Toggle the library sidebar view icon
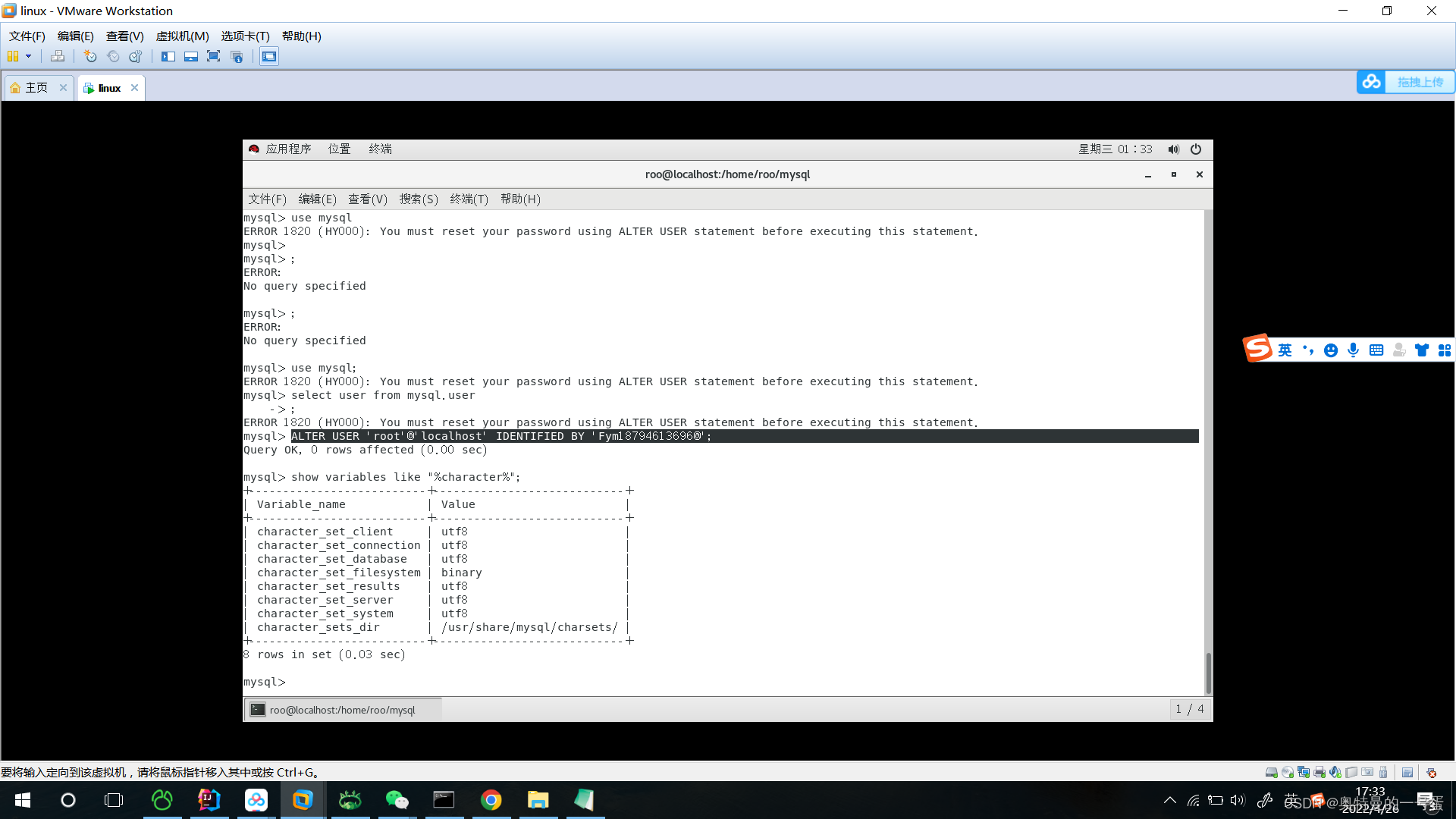Image resolution: width=1456 pixels, height=819 pixels. click(168, 56)
